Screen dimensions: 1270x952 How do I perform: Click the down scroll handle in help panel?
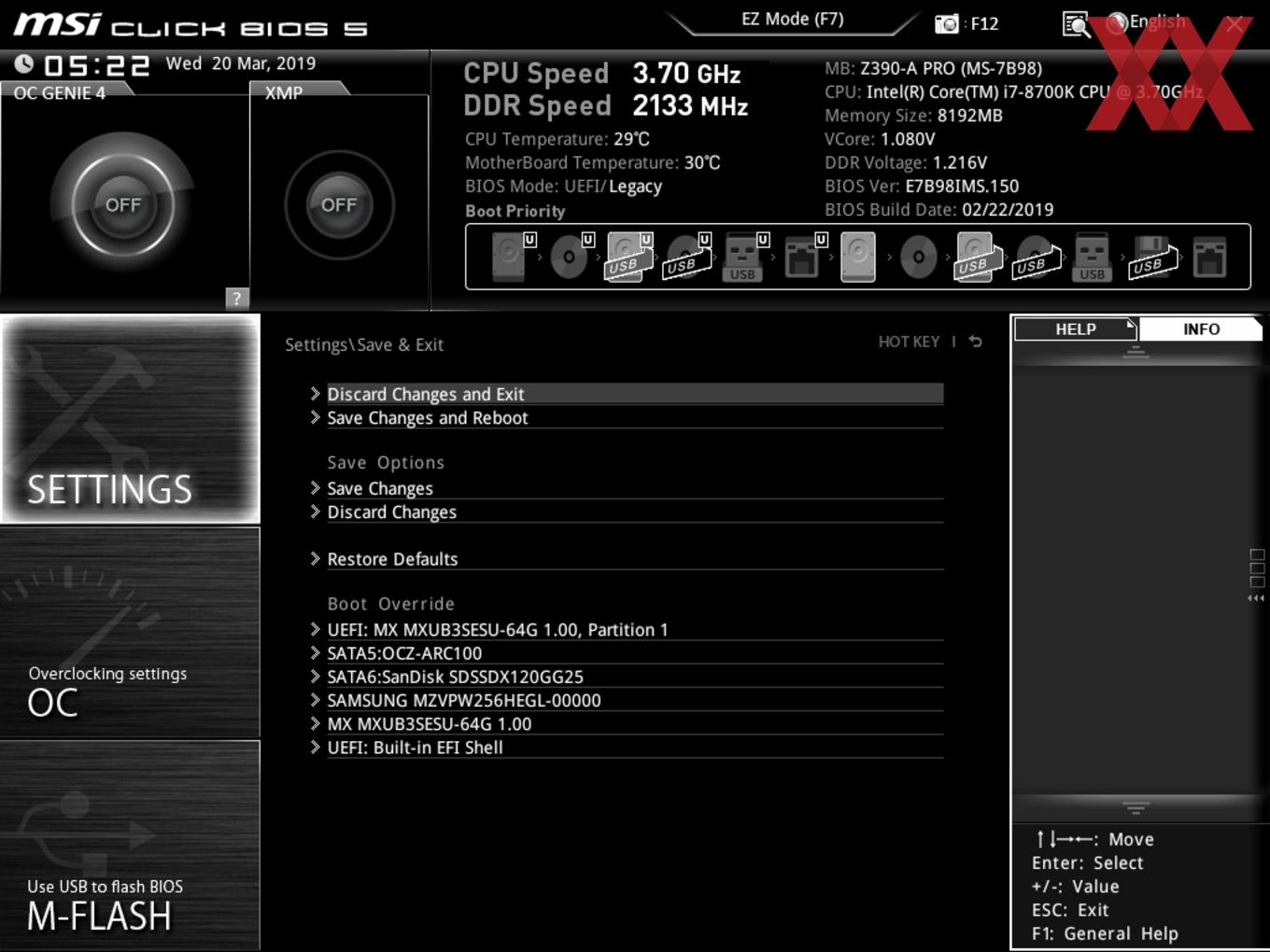(x=1136, y=808)
